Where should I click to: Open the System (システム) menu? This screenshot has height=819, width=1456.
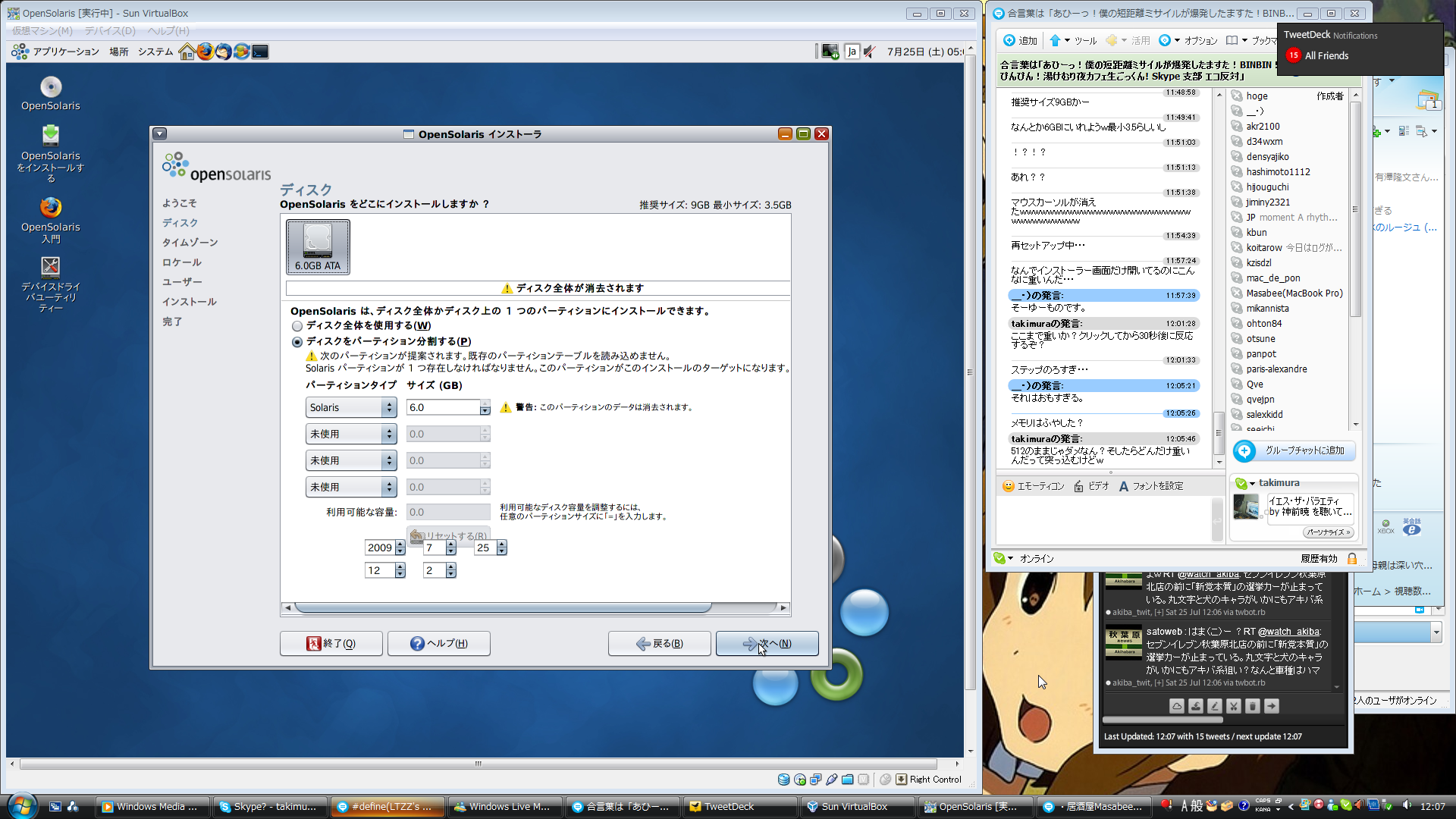(x=155, y=52)
